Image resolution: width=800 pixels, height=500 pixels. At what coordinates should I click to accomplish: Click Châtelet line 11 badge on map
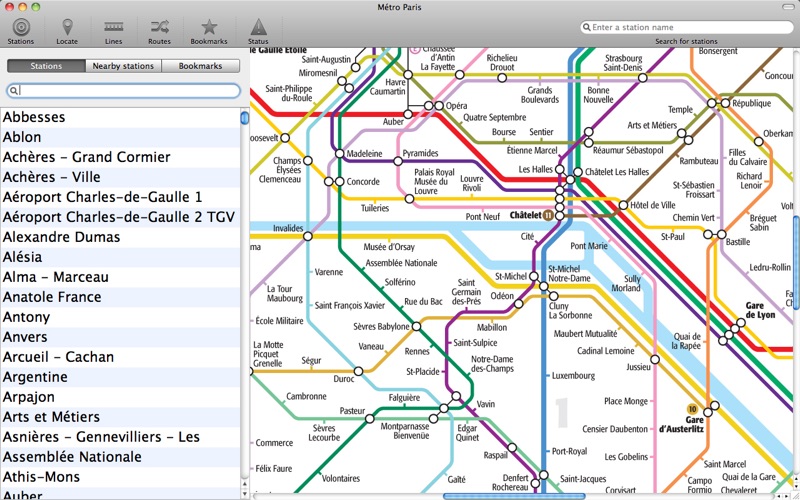click(548, 215)
